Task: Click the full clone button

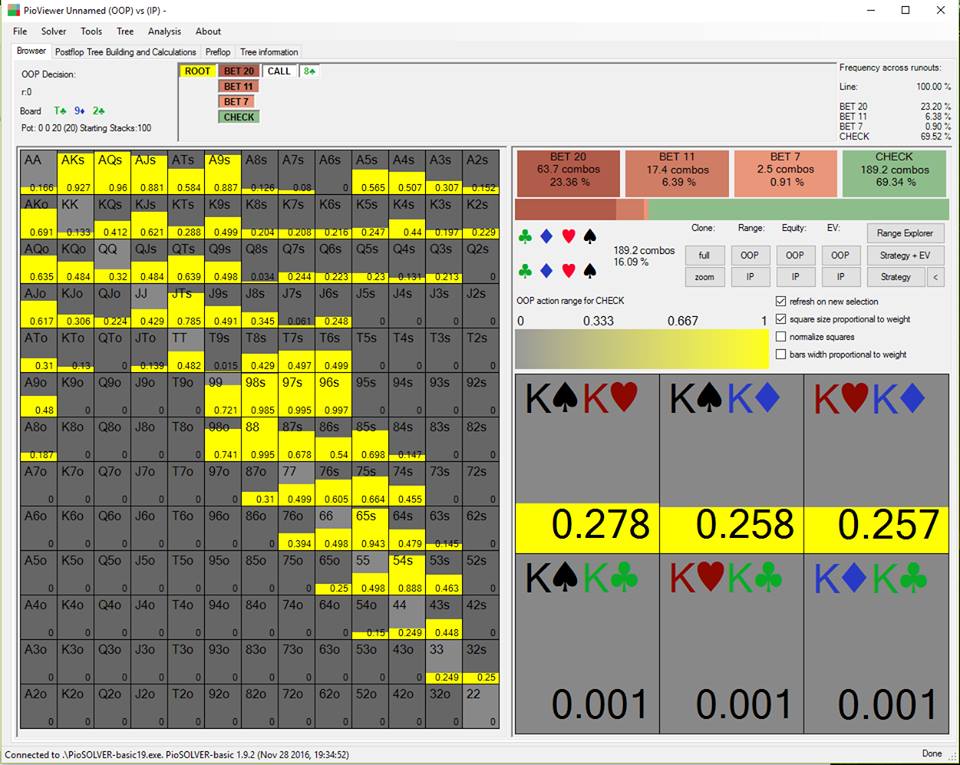Action: [705, 255]
